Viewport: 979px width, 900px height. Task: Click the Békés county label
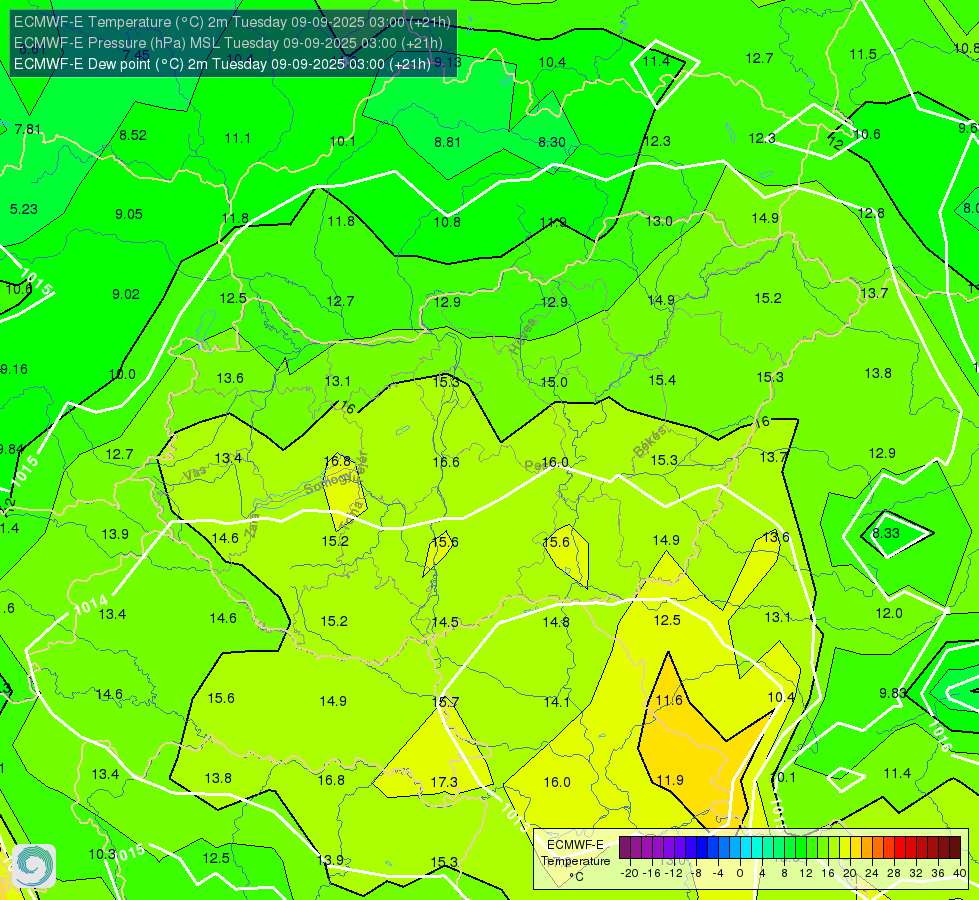coord(650,442)
